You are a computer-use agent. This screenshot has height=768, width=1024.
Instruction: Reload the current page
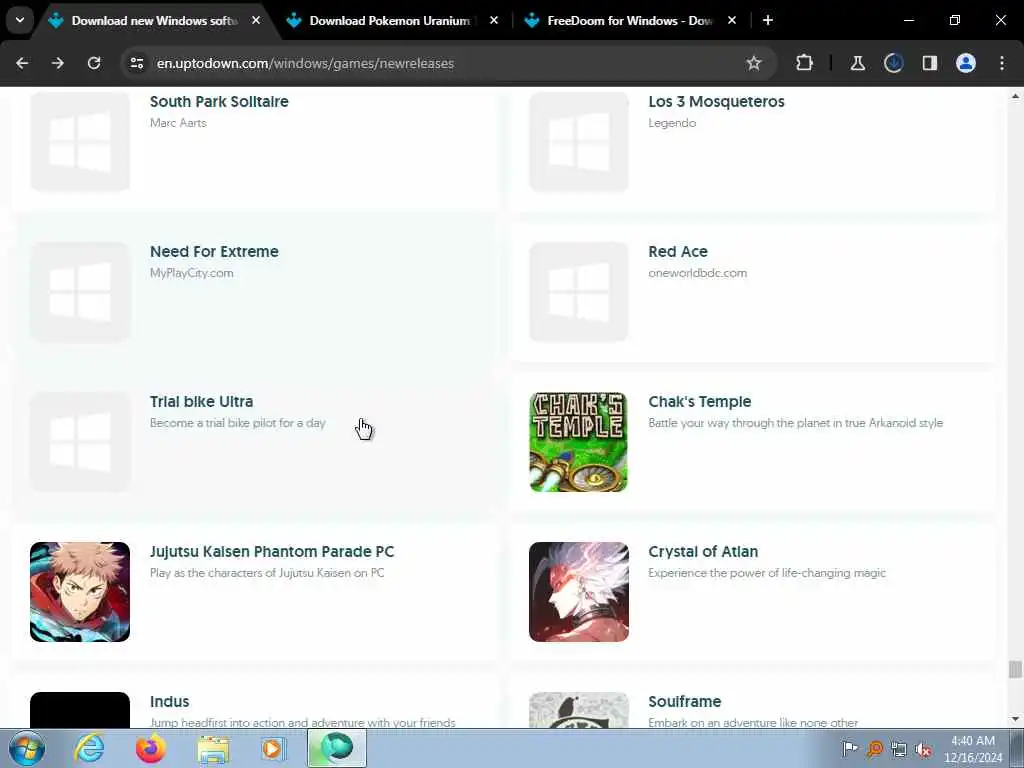(x=94, y=63)
